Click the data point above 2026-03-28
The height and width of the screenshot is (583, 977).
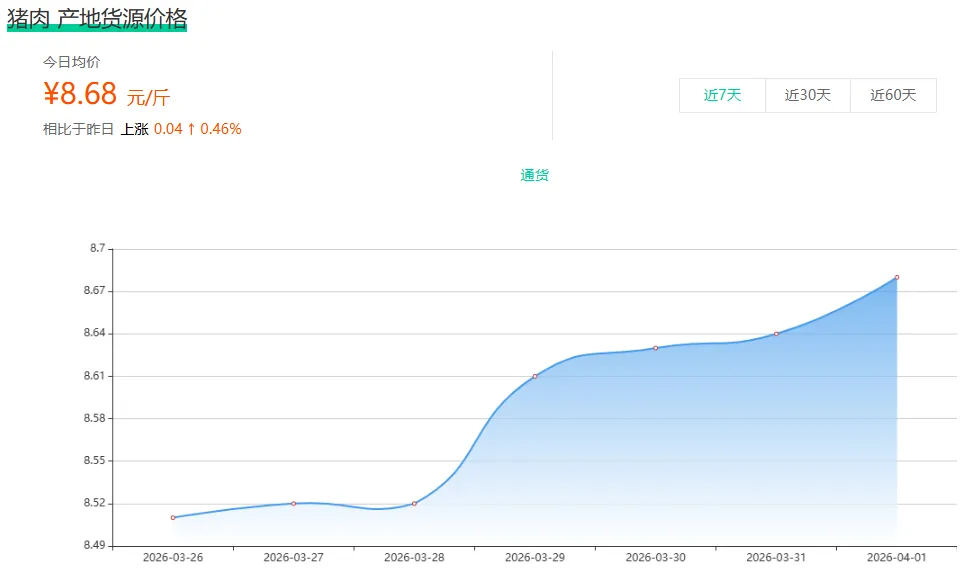[414, 503]
